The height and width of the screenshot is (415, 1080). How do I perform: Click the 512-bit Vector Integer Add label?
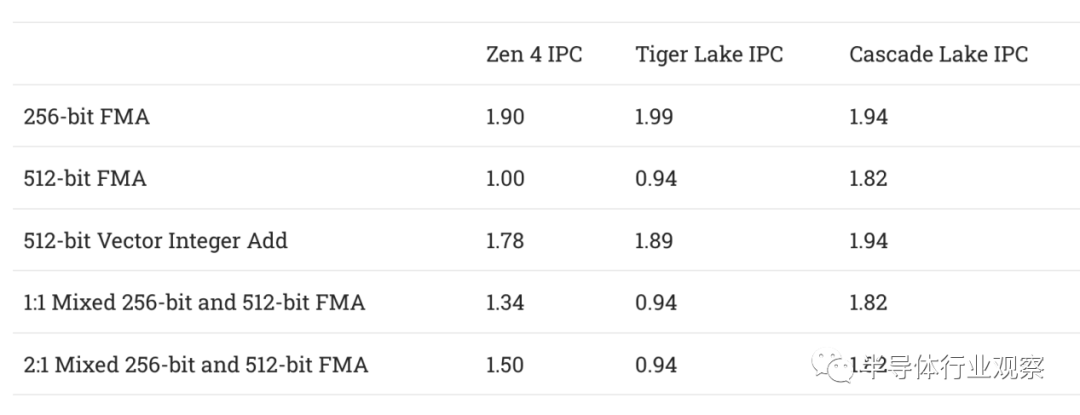click(155, 241)
